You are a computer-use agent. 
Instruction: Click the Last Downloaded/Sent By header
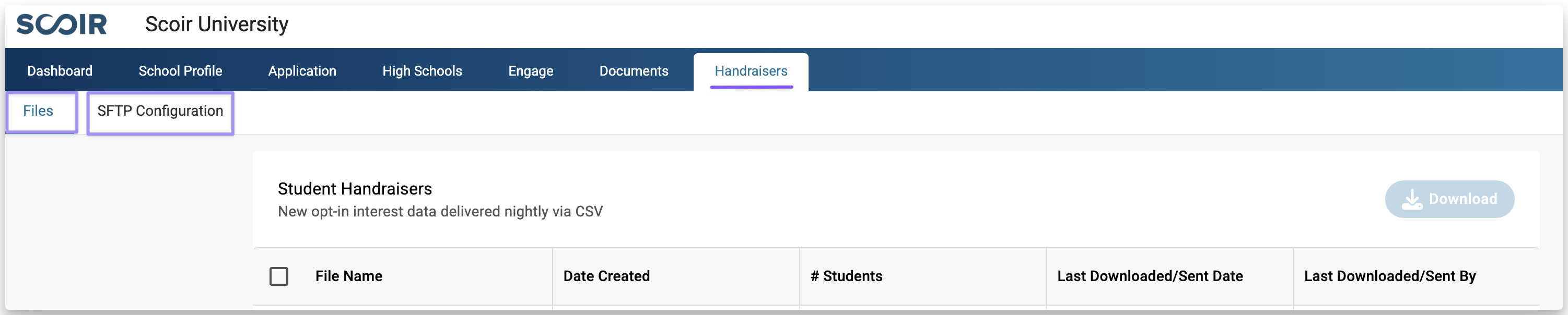click(x=1390, y=276)
